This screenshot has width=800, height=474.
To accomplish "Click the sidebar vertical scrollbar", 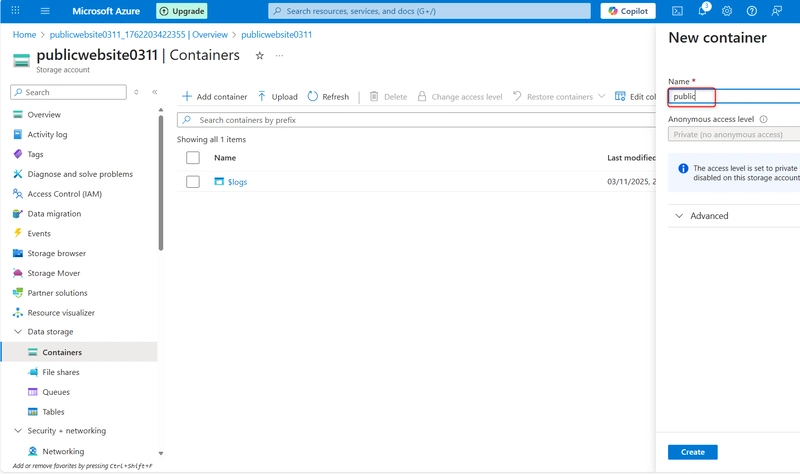I will click(161, 180).
